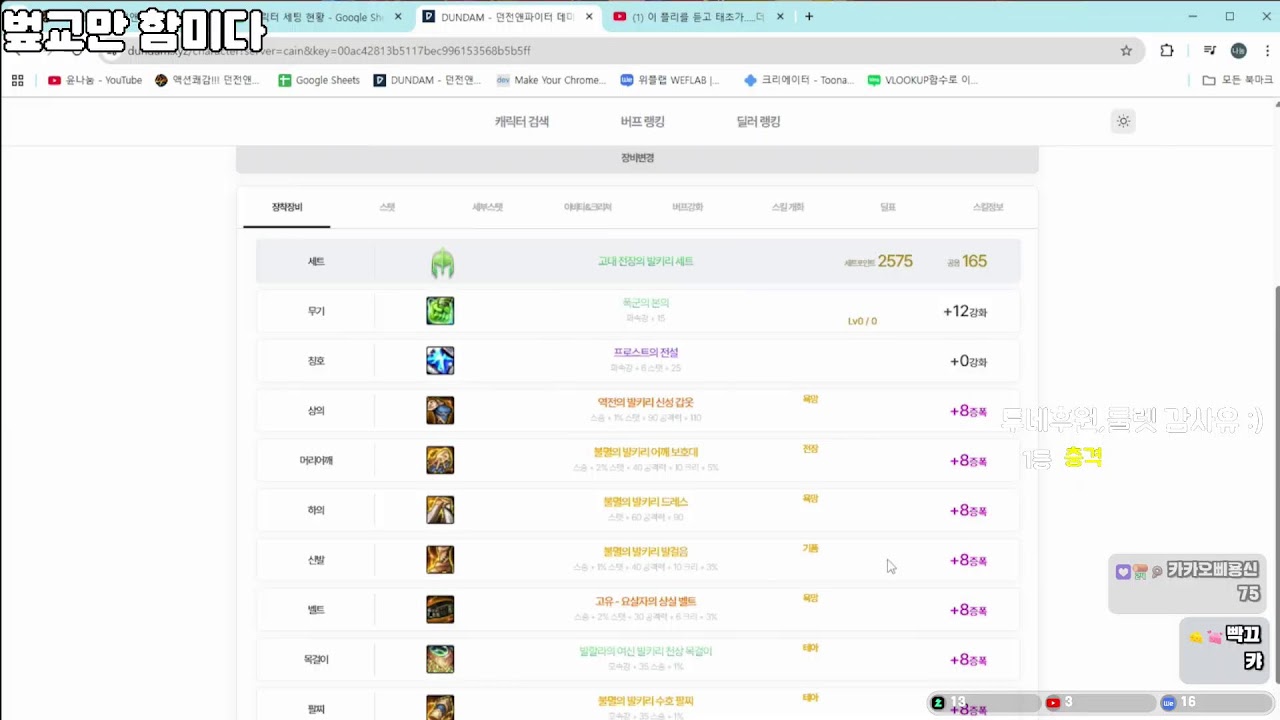Open the Make Your Chrome bookmark
The width and height of the screenshot is (1280, 720).
pyautogui.click(x=551, y=80)
